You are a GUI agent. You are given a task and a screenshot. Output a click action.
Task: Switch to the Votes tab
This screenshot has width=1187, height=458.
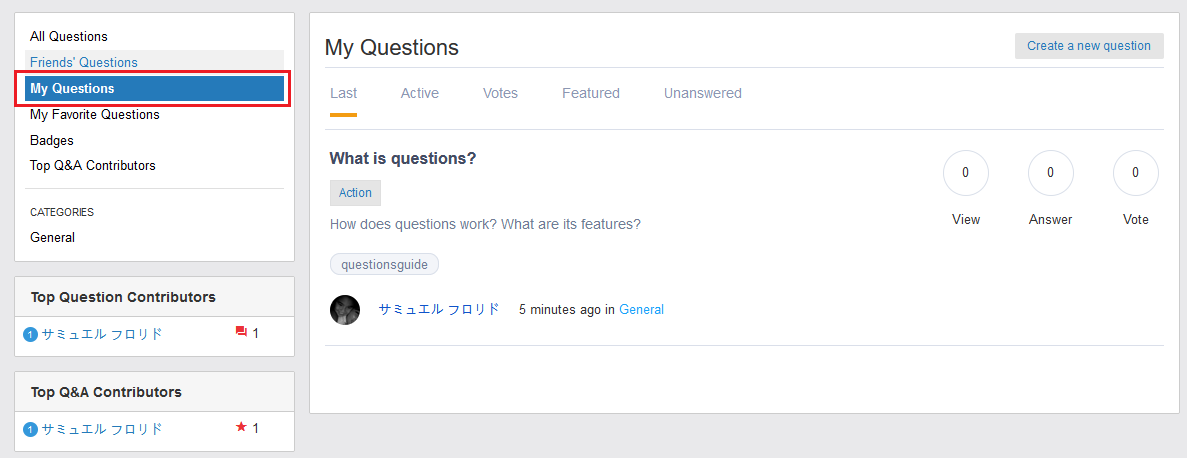pyautogui.click(x=500, y=93)
